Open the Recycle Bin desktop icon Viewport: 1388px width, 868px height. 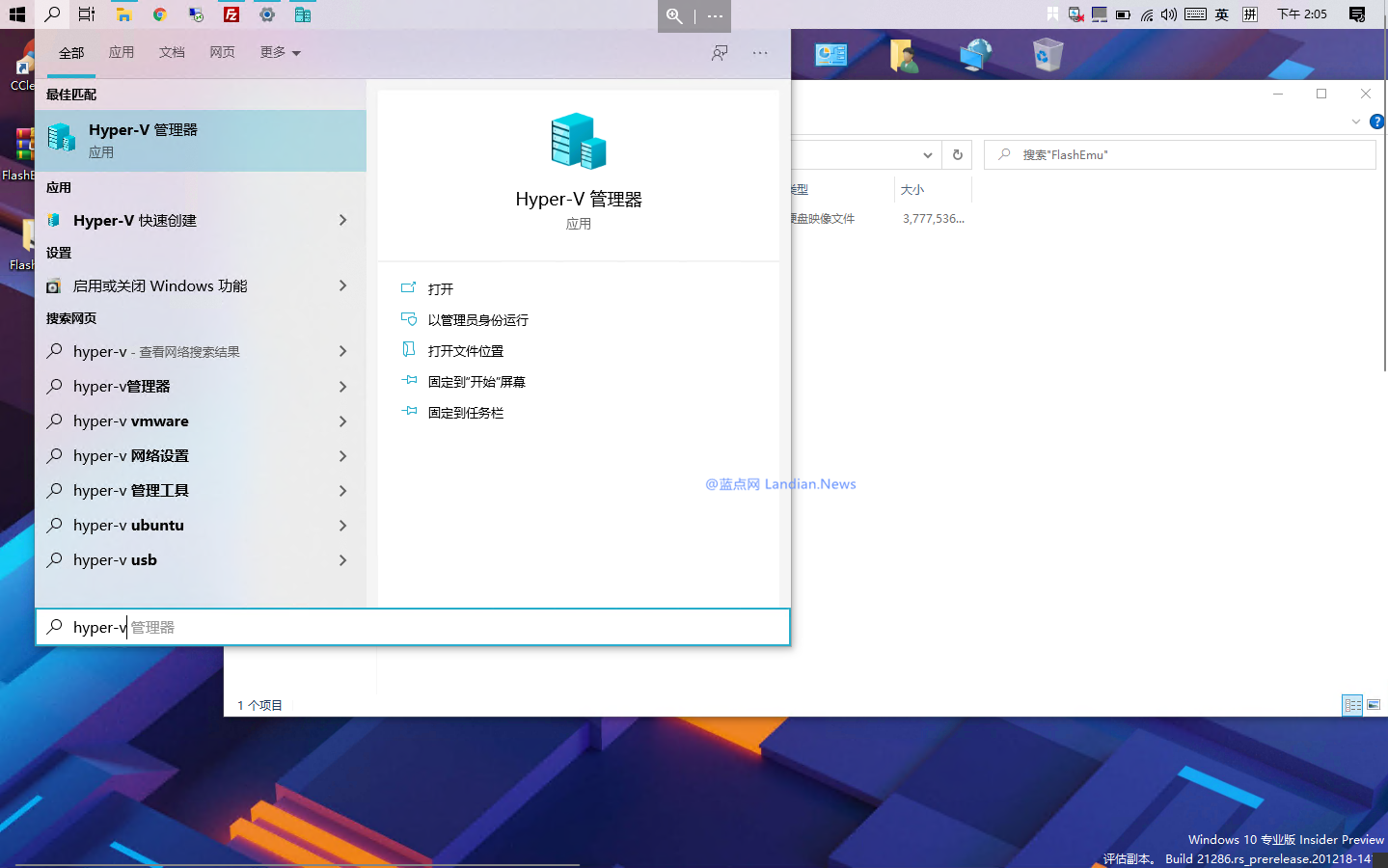1048,55
